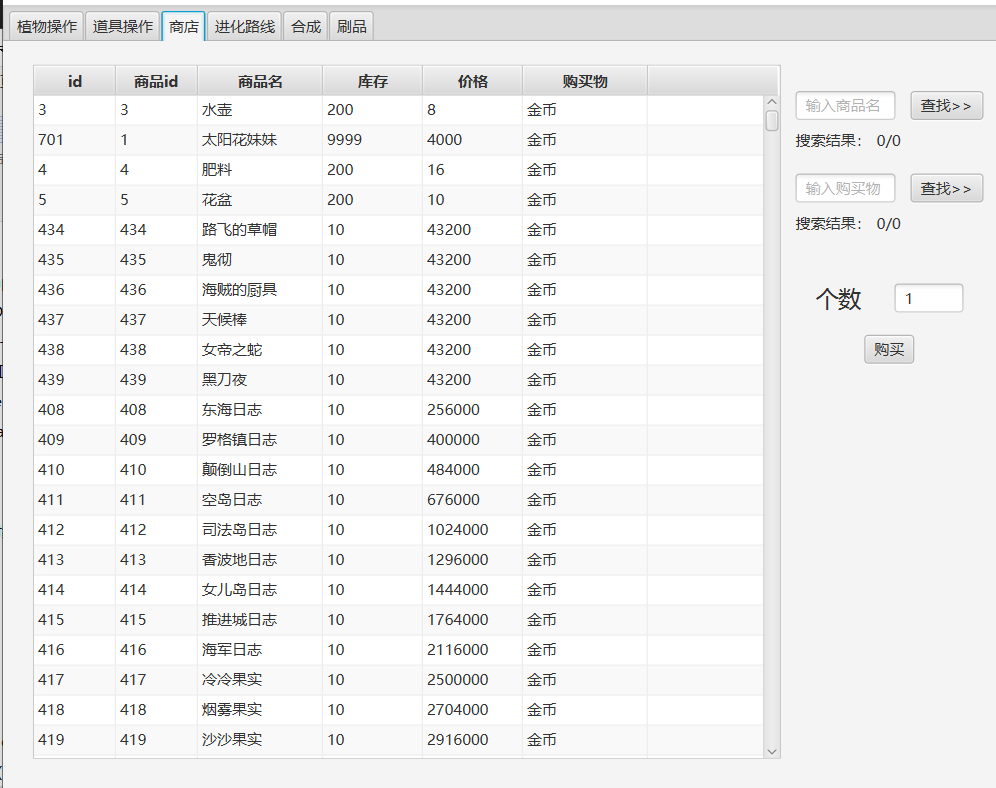
Task: Click 查找>> button next to 输入商品名
Action: coord(946,105)
